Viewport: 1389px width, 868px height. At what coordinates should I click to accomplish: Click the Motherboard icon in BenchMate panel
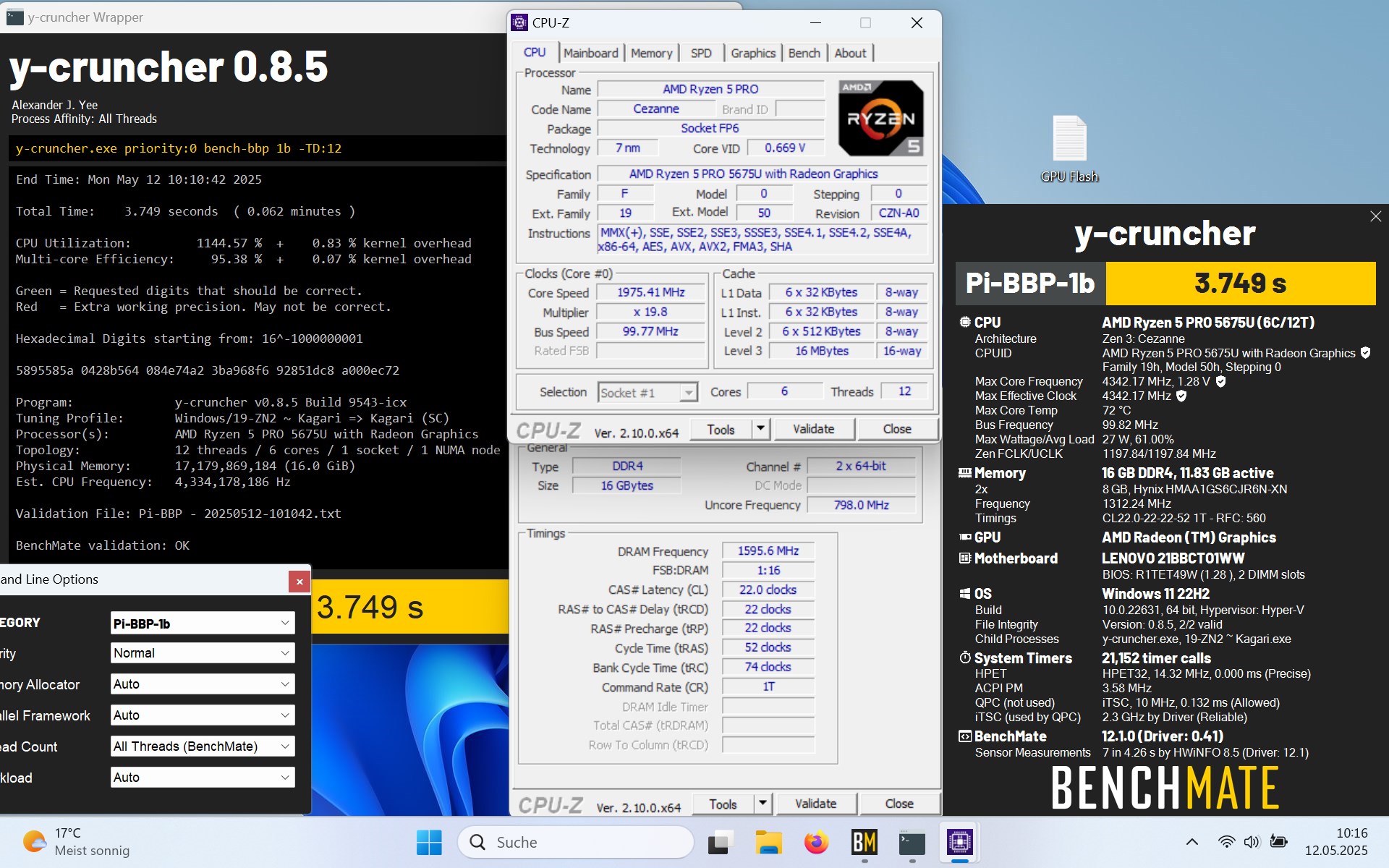965,558
